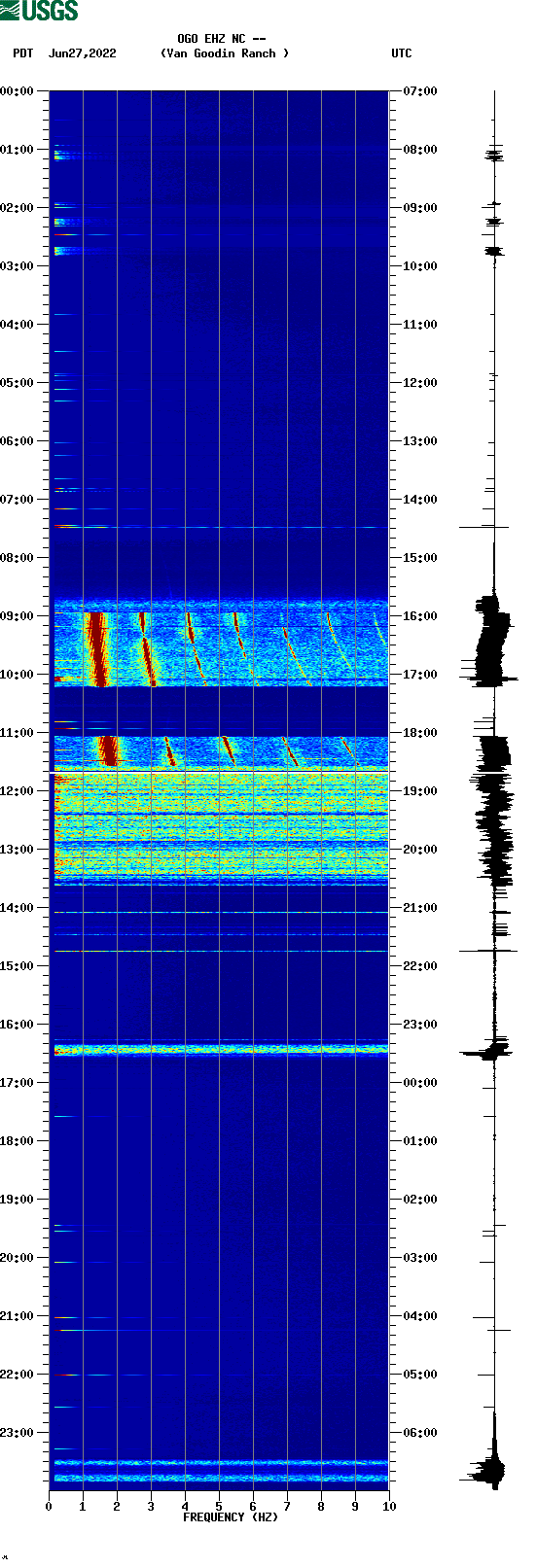This screenshot has width=537, height=1568.
Task: Click the USGS logo
Action: (39, 11)
